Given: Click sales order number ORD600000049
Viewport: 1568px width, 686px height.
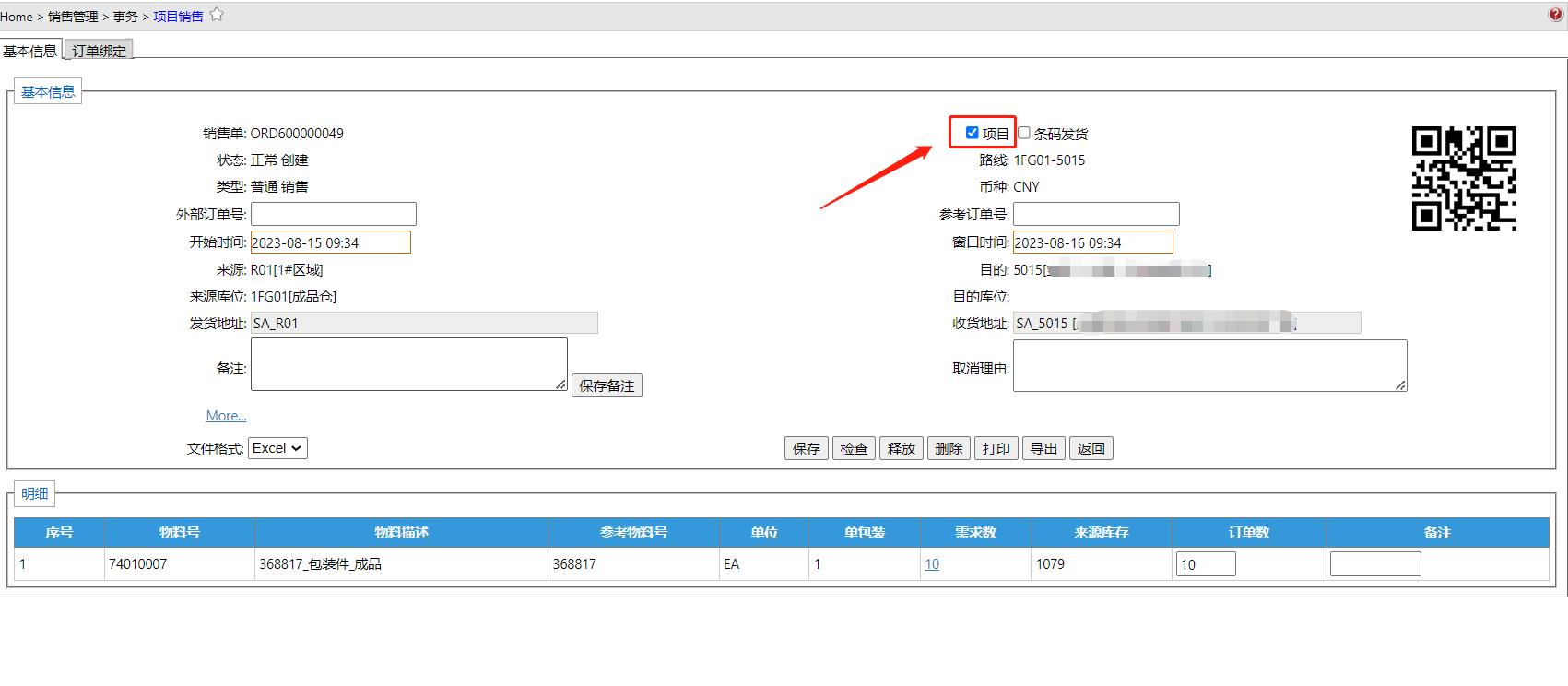Looking at the screenshot, I should [x=297, y=134].
